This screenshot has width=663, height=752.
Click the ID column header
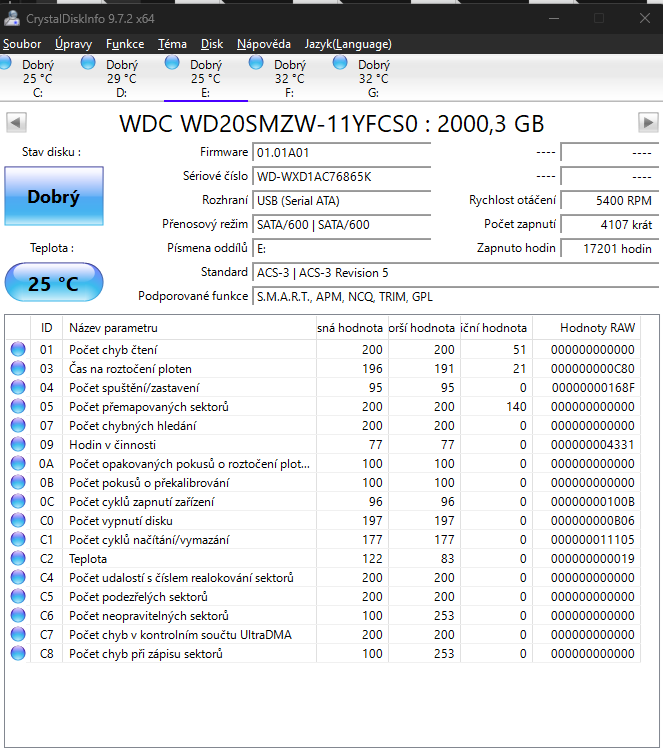pos(46,328)
